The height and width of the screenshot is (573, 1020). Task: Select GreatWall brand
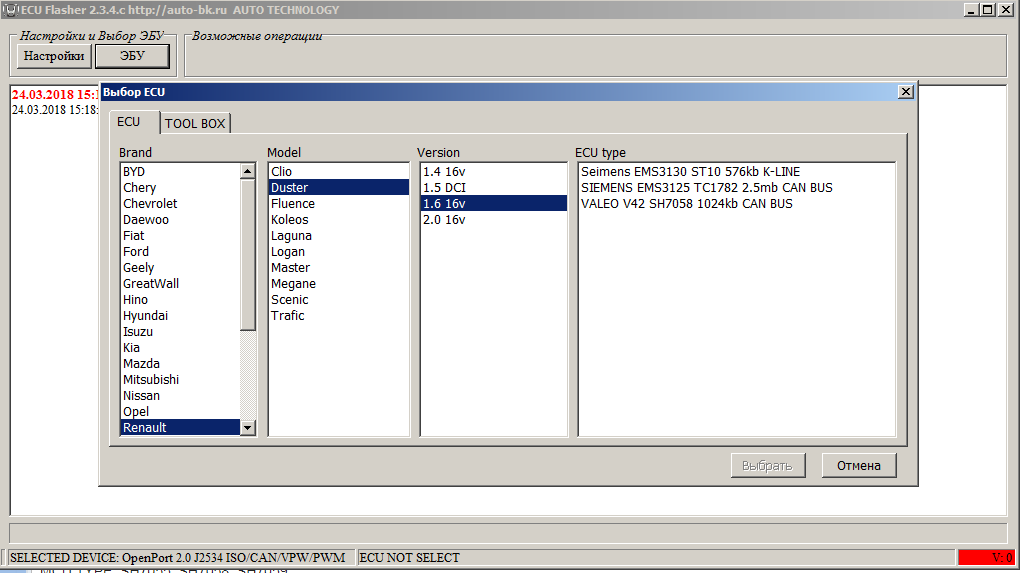(x=180, y=284)
